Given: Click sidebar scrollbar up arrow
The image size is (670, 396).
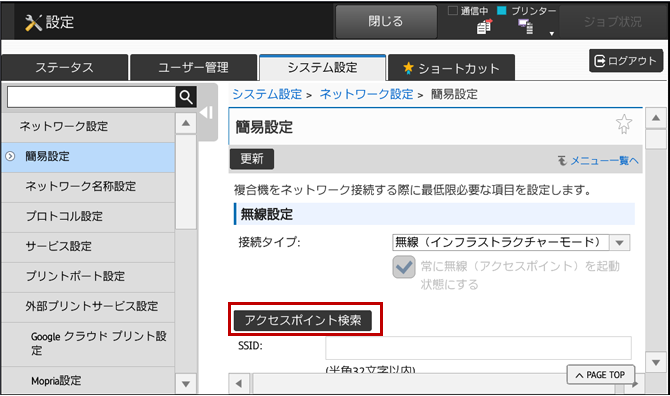Looking at the screenshot, I should click(x=186, y=123).
